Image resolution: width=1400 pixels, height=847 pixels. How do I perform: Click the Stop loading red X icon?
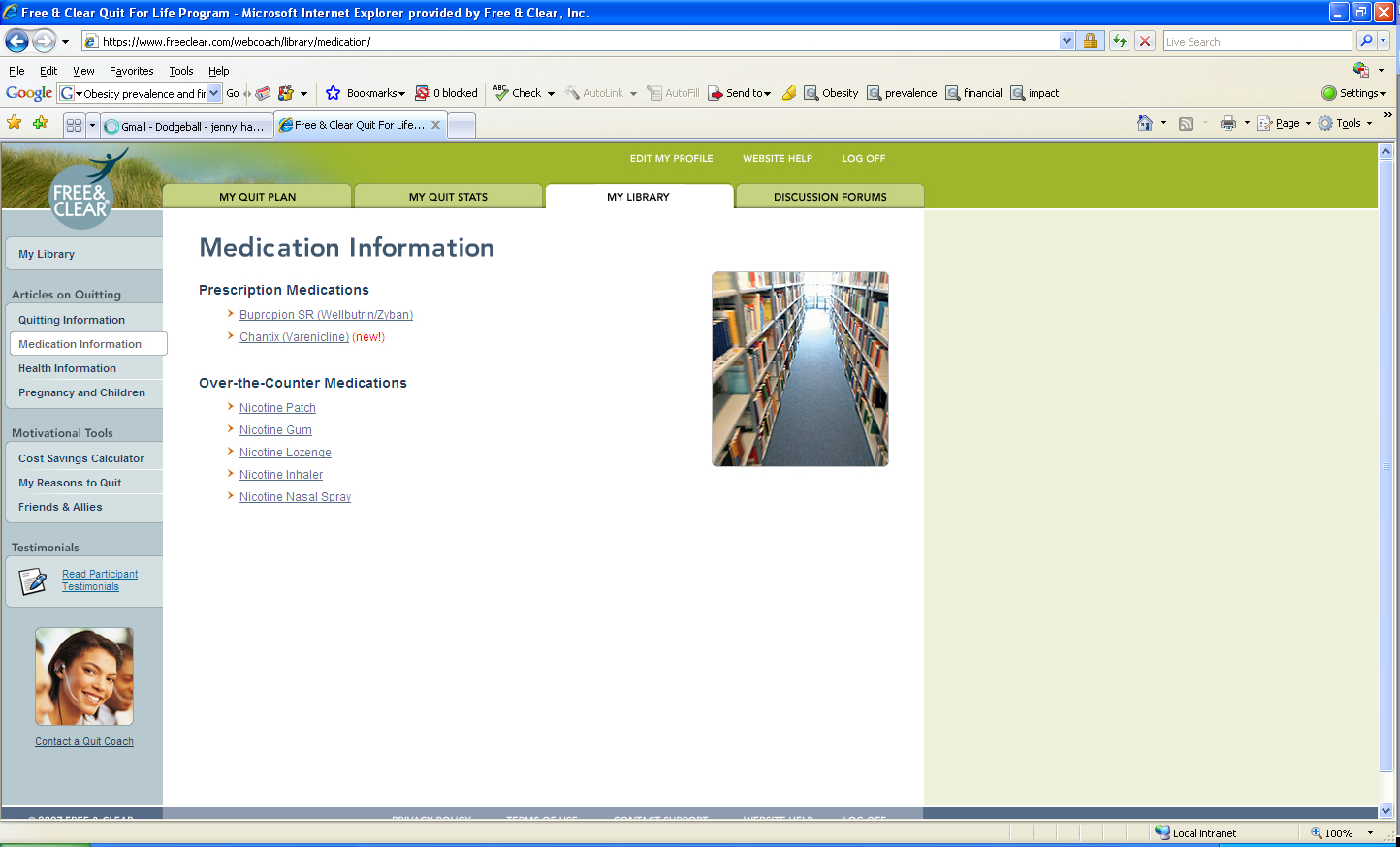click(1145, 41)
